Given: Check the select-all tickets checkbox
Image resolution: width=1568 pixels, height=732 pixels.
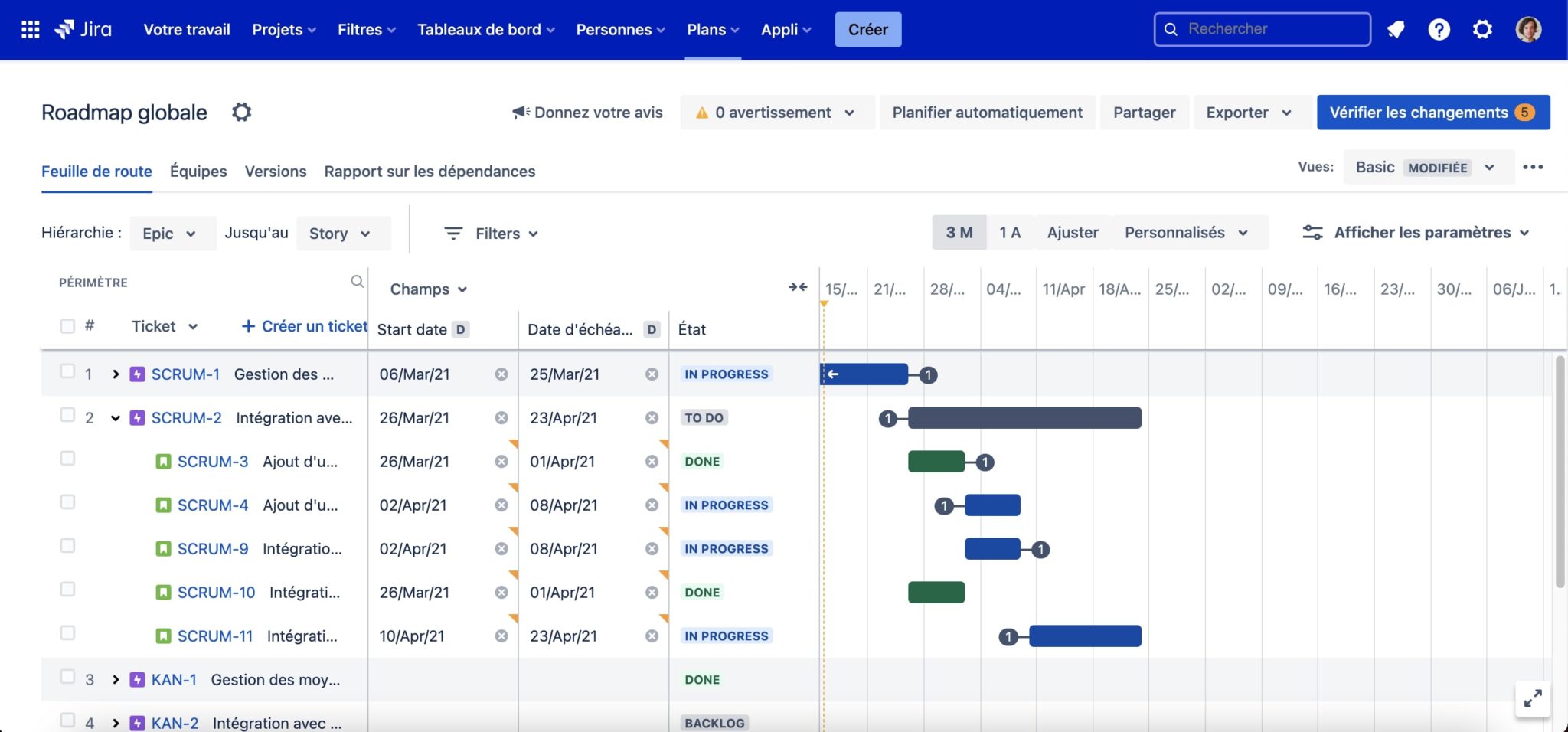Looking at the screenshot, I should click(67, 325).
